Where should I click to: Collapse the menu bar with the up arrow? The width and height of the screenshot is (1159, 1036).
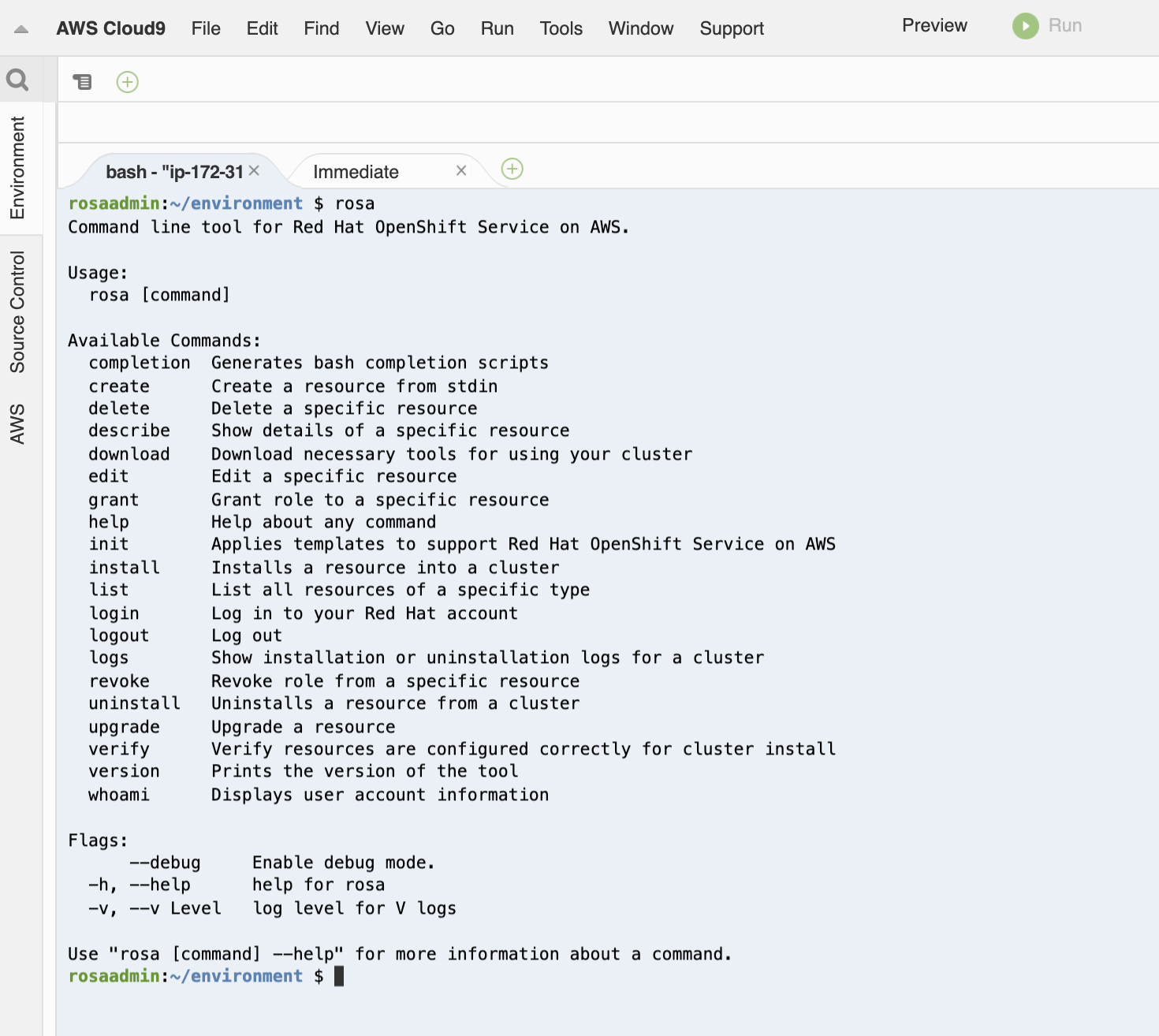(x=21, y=29)
